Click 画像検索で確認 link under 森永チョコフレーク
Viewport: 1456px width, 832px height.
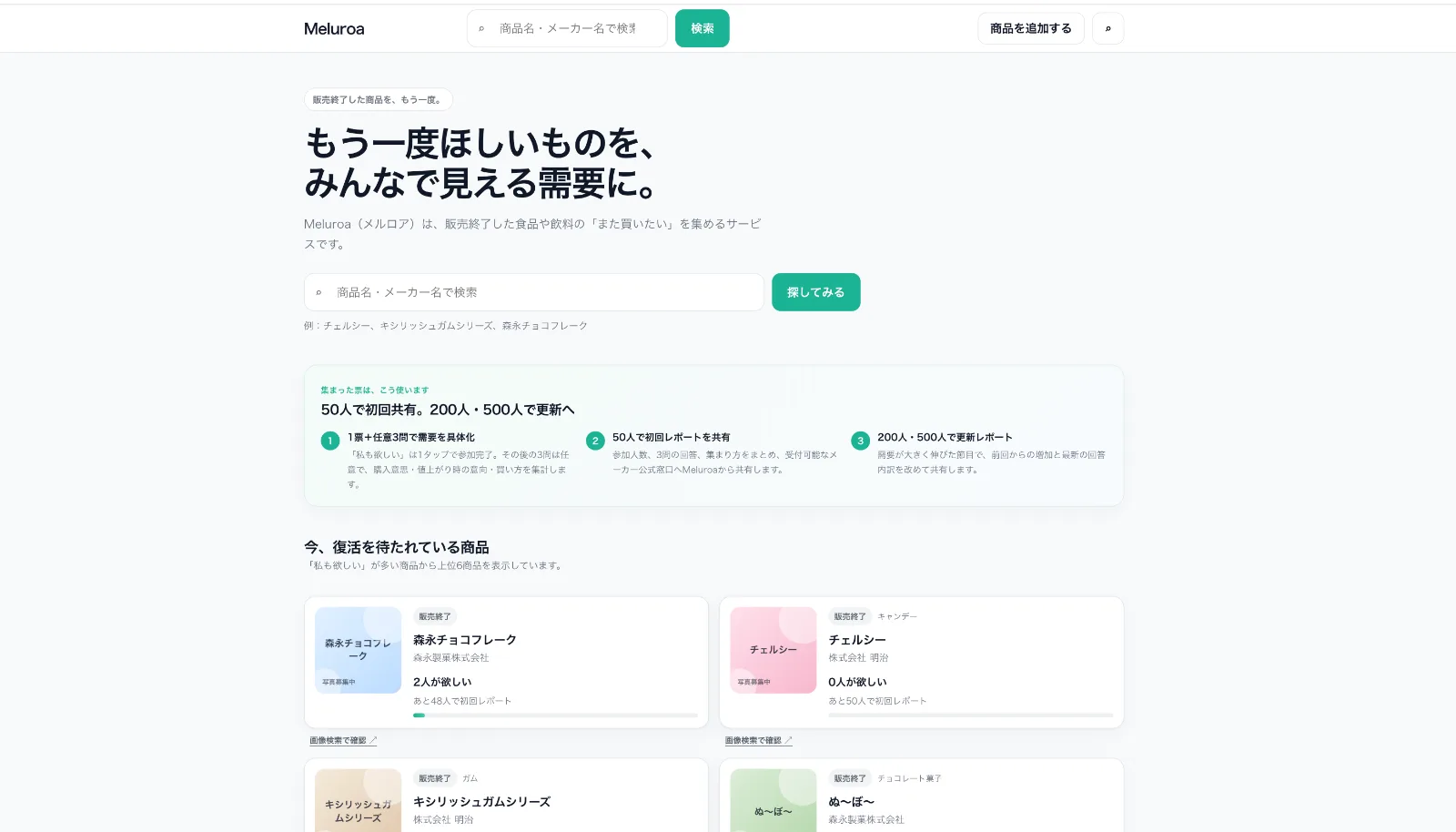click(x=343, y=740)
